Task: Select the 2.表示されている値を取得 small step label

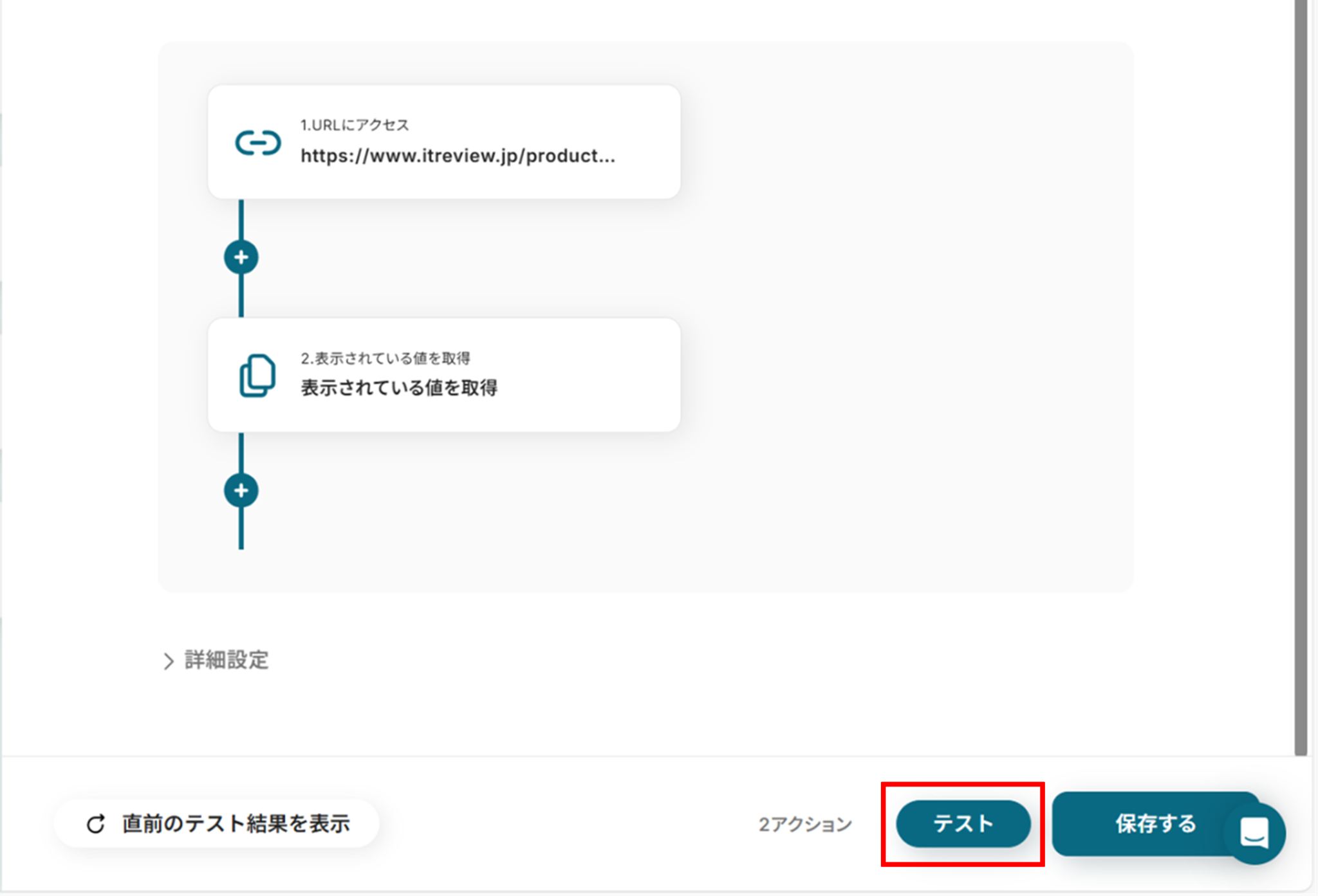Action: [385, 358]
